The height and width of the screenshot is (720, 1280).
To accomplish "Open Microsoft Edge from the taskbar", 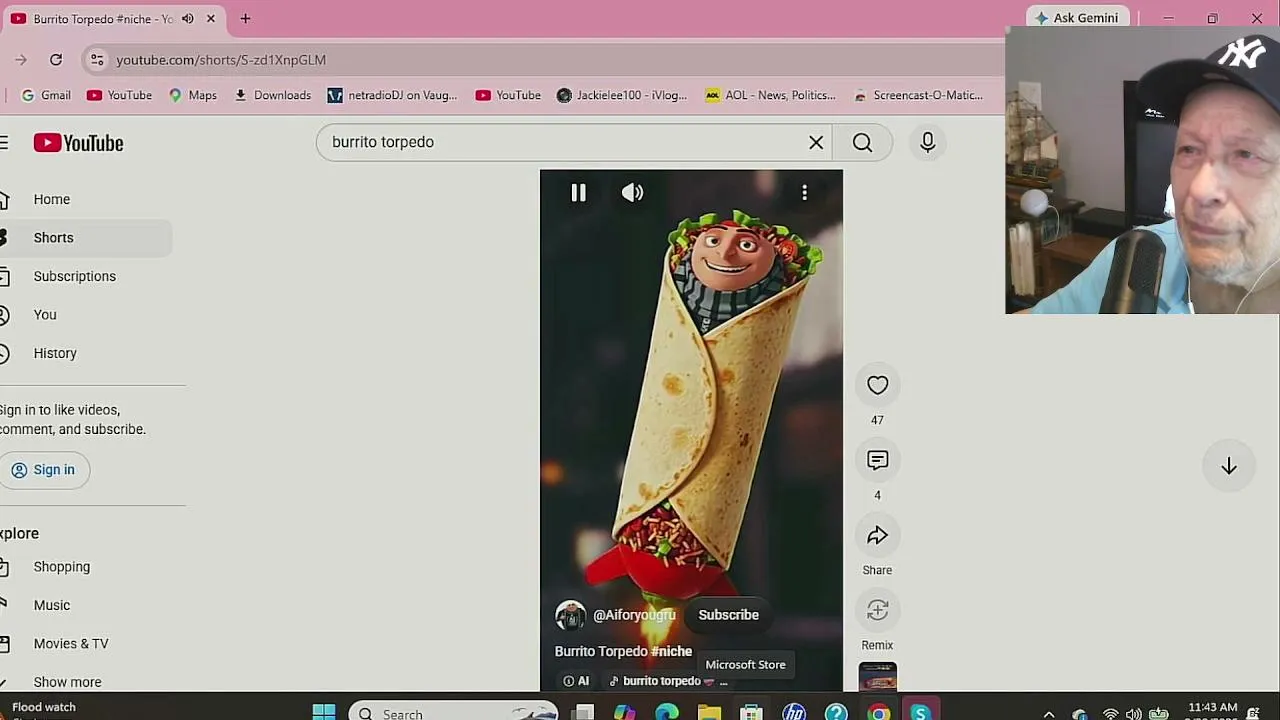I will click(667, 713).
